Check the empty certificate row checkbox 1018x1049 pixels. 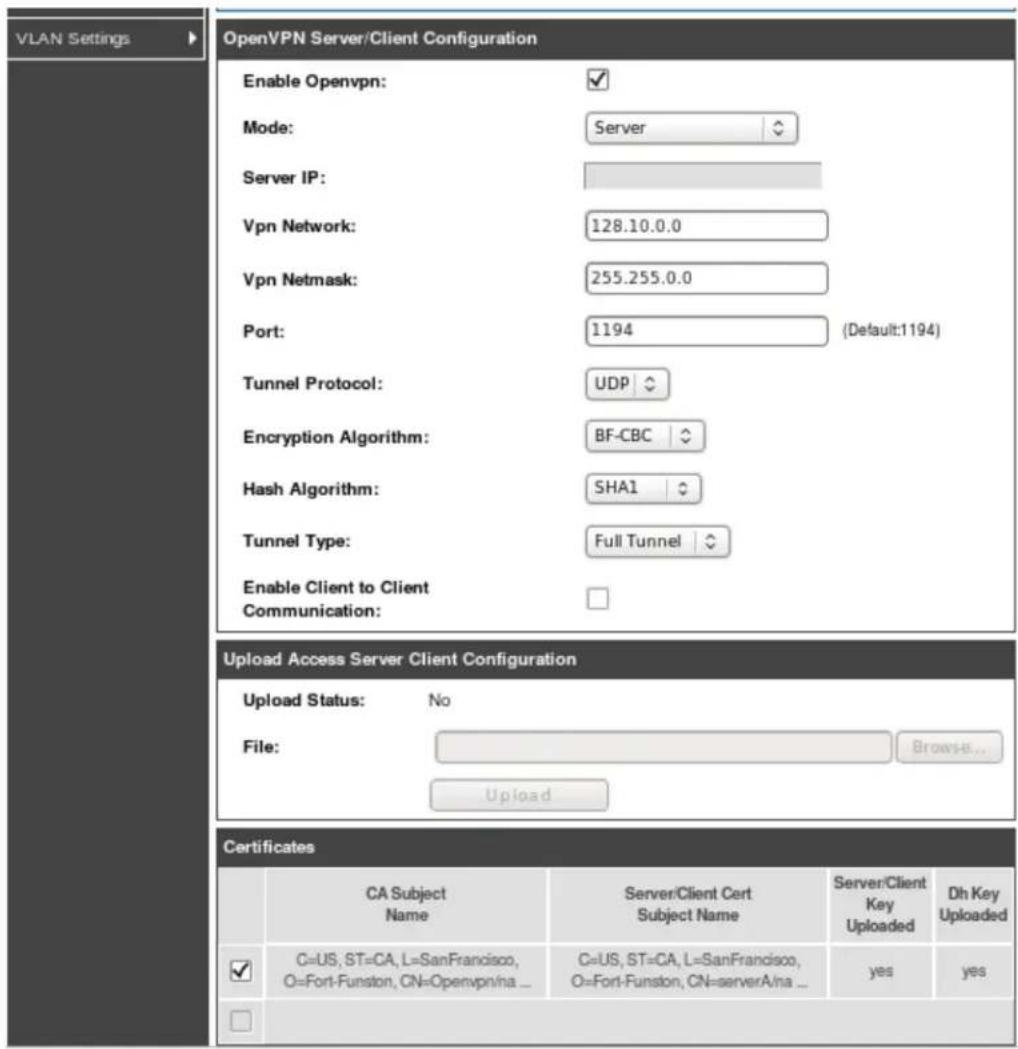[x=241, y=1021]
